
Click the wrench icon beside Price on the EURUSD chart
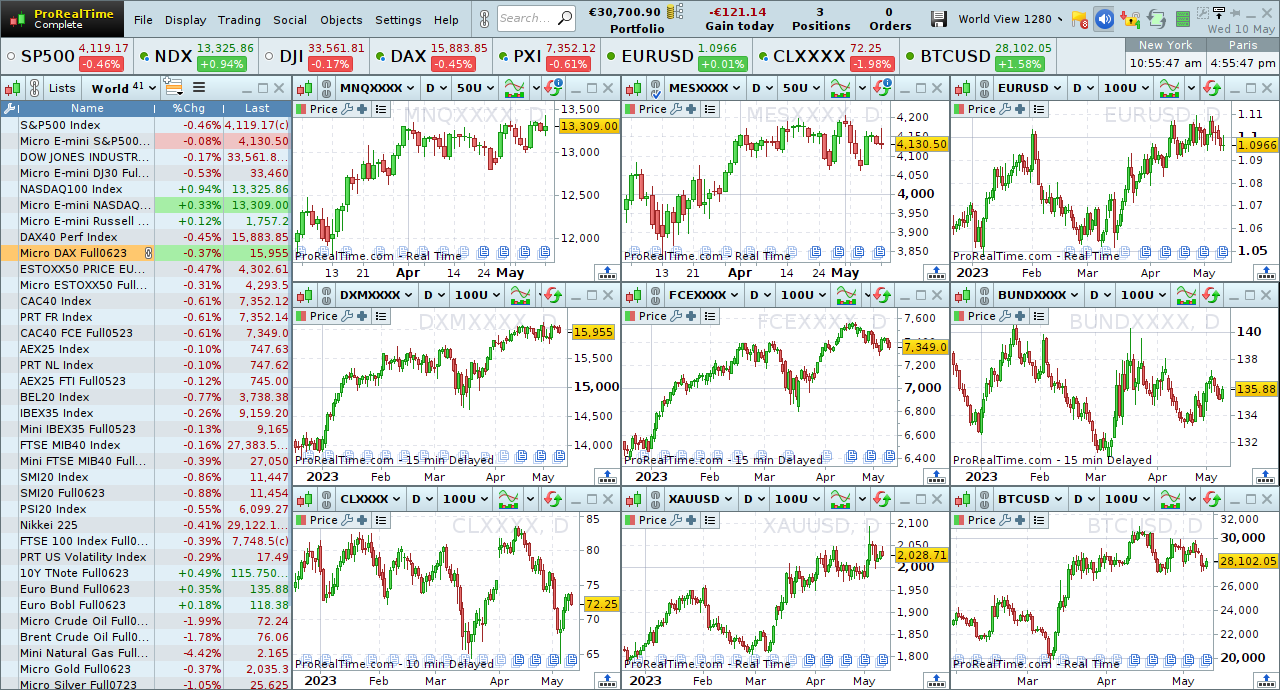1005,109
